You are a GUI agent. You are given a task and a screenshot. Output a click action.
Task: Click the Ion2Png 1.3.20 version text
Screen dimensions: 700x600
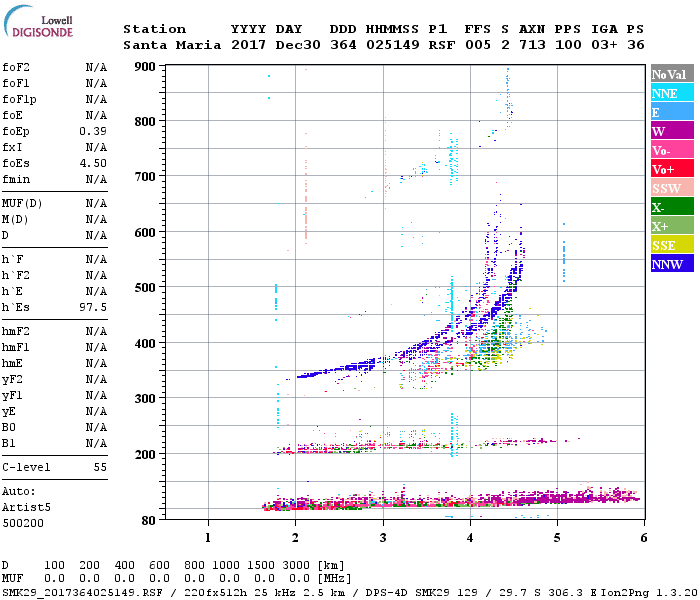[649, 593]
